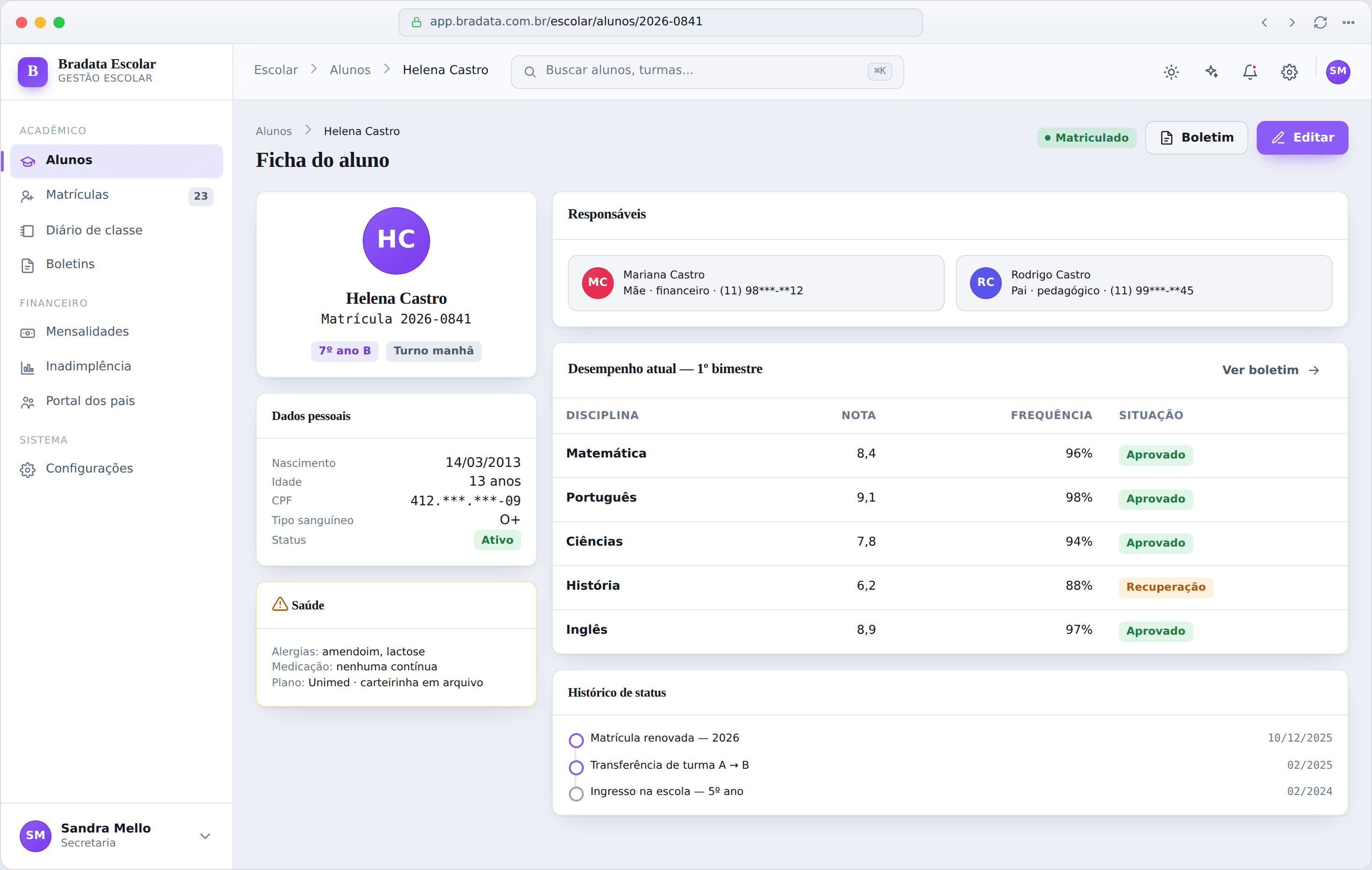Click the Recuperação badge for História
The height and width of the screenshot is (870, 1372).
(x=1165, y=587)
